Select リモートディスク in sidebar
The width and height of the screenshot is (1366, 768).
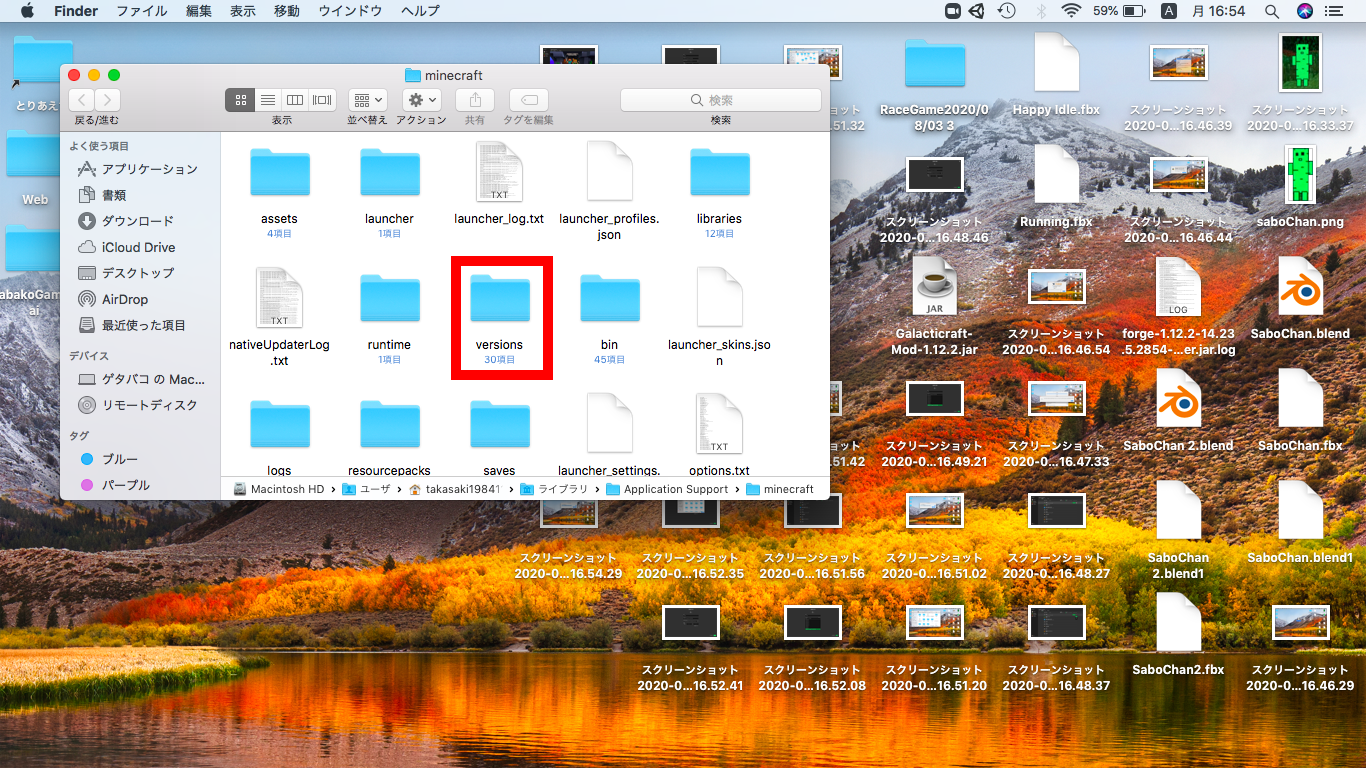tap(139, 405)
